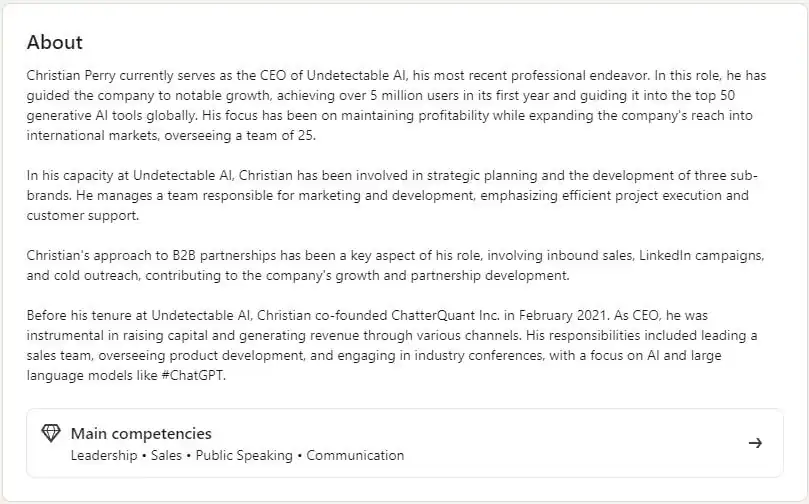
Task: Click the text 'February 2021'
Action: [561, 315]
